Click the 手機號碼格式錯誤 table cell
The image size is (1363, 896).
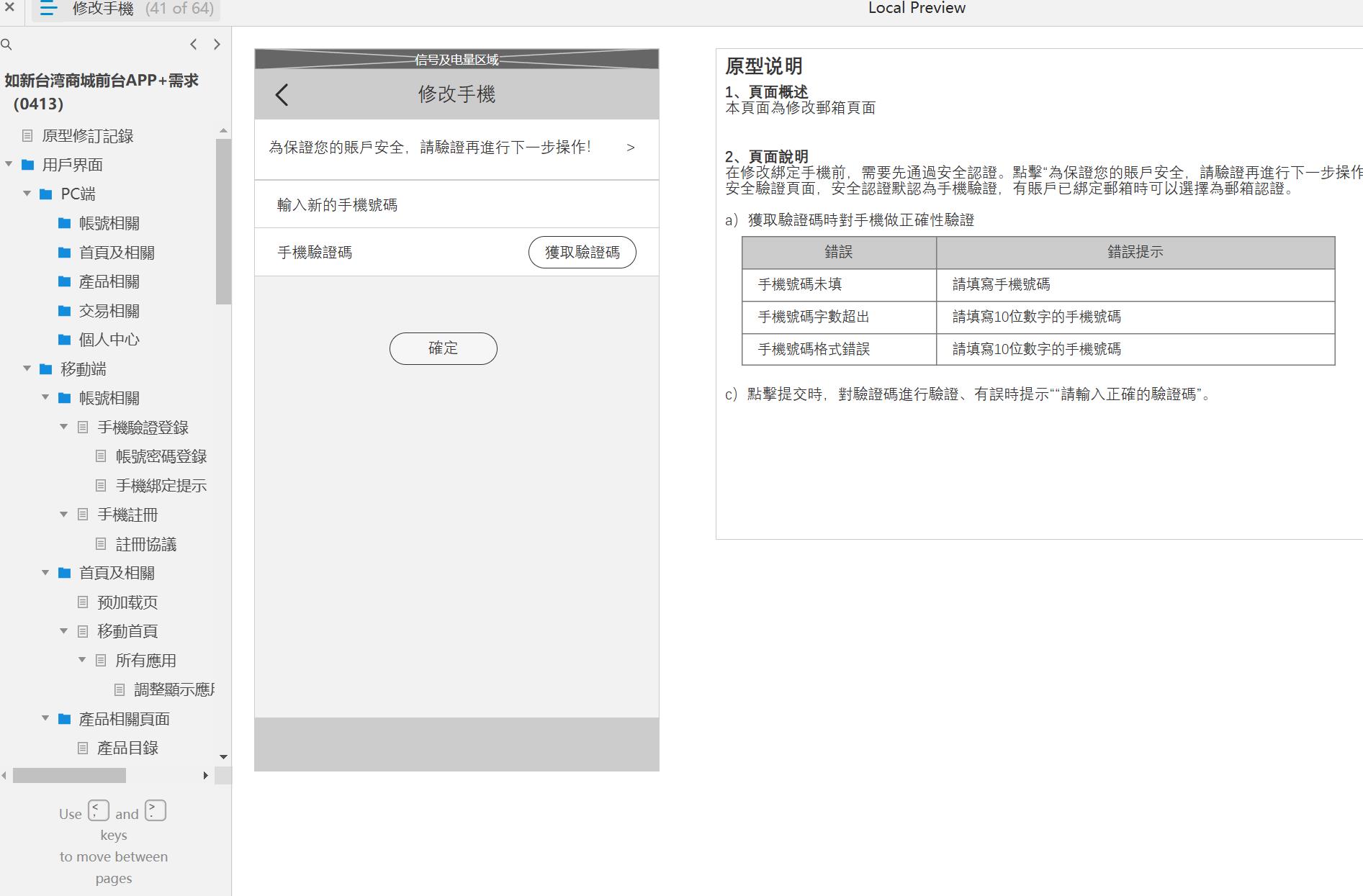click(x=839, y=349)
